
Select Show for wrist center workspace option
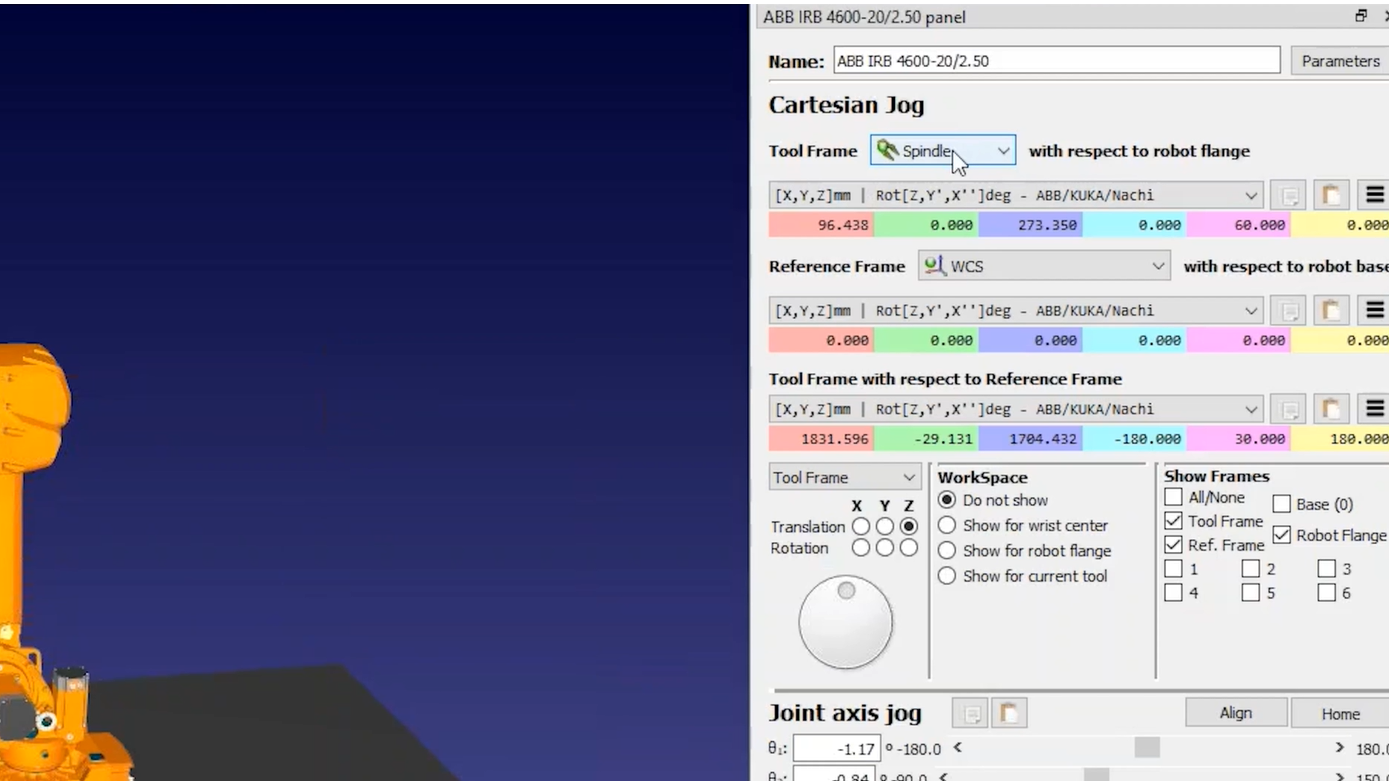tap(946, 525)
